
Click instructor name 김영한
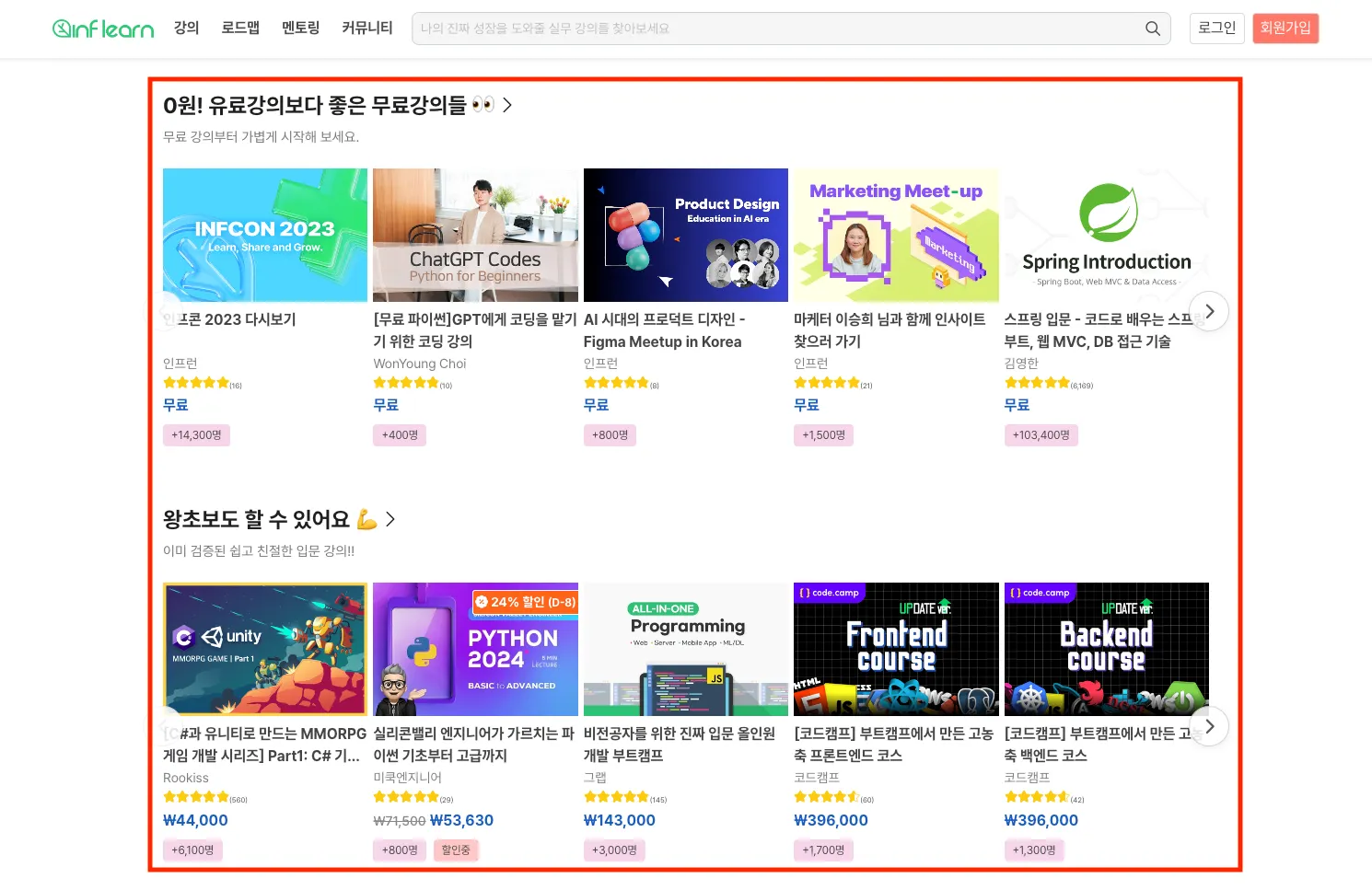pos(1021,364)
